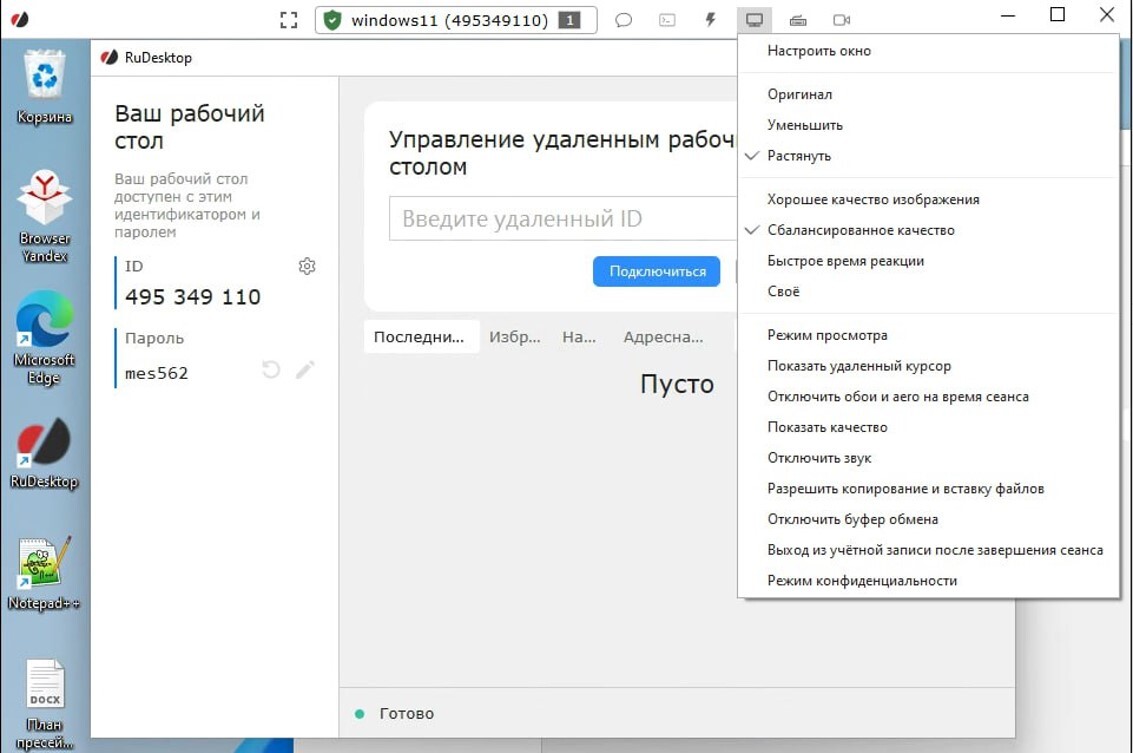Open the actions lightning icon
Screen dimensions: 1133x753
[710, 19]
